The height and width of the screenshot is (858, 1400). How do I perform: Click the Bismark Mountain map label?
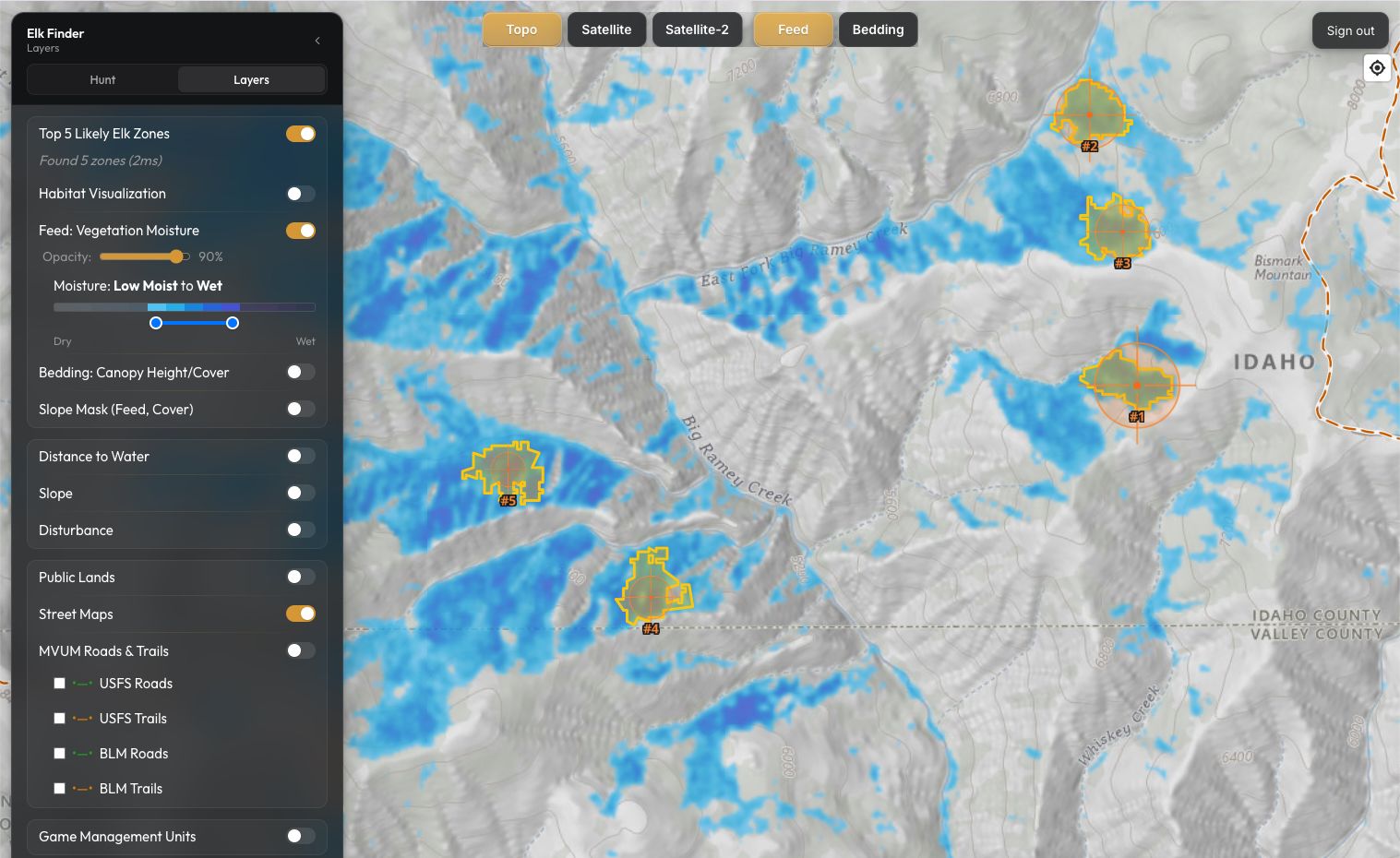pos(1282,268)
